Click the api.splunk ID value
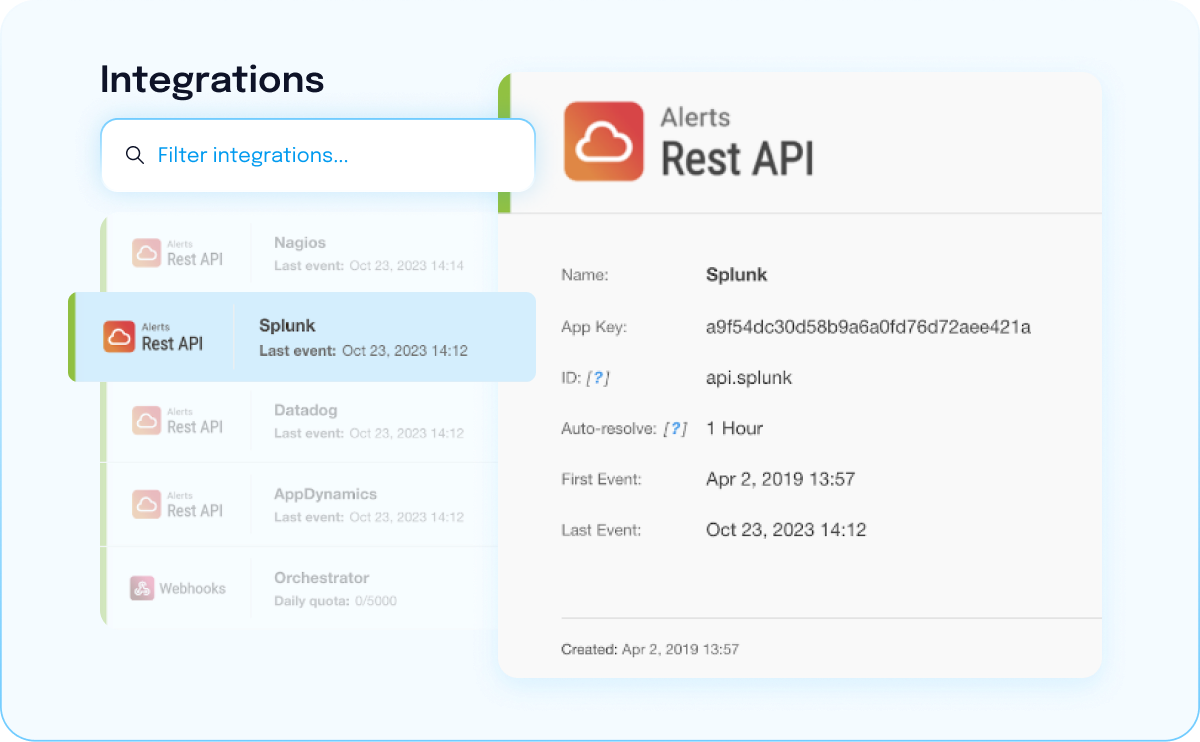Image resolution: width=1200 pixels, height=742 pixels. coord(748,378)
